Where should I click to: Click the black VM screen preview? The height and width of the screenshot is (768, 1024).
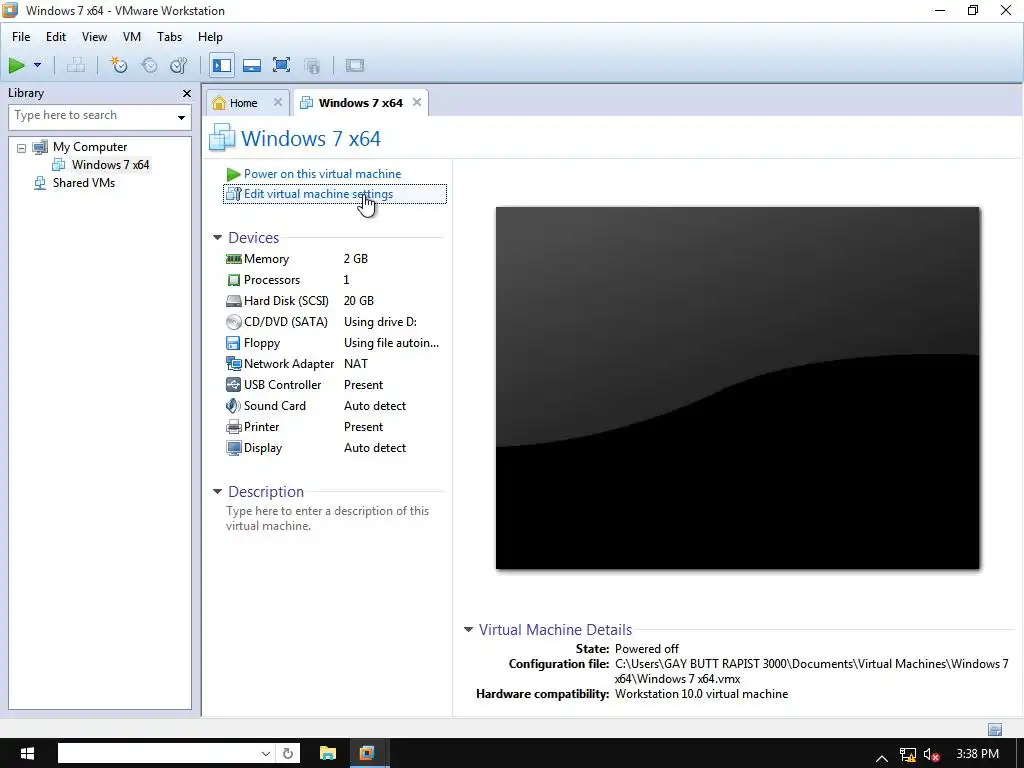click(737, 388)
